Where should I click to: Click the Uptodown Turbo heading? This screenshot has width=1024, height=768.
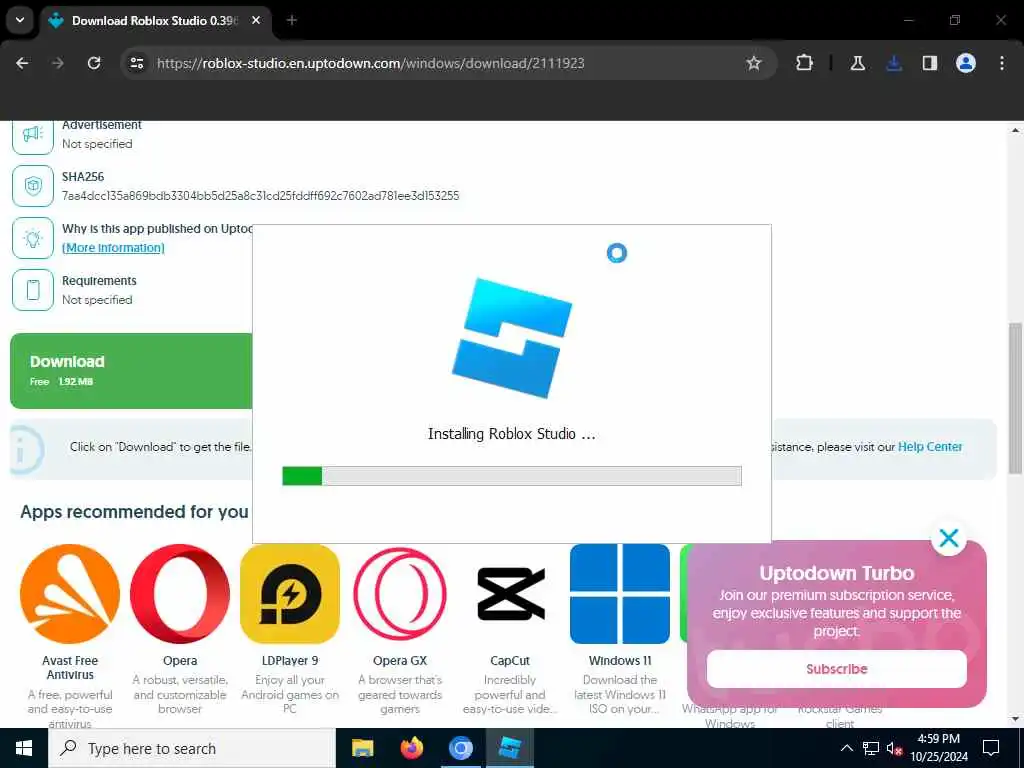point(837,573)
